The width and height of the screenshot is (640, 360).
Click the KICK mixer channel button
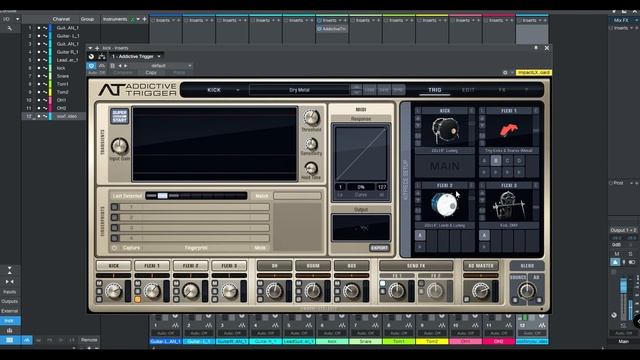(113, 266)
